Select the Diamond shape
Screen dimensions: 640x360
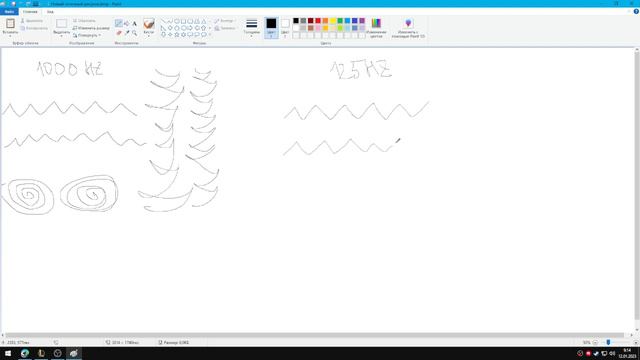pyautogui.click(x=170, y=28)
